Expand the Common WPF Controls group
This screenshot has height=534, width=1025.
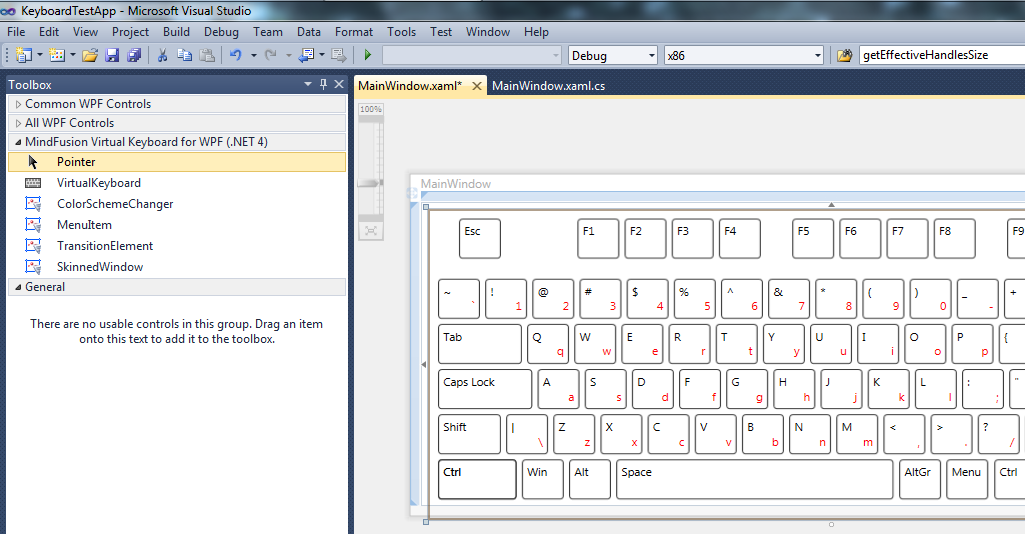pos(18,104)
